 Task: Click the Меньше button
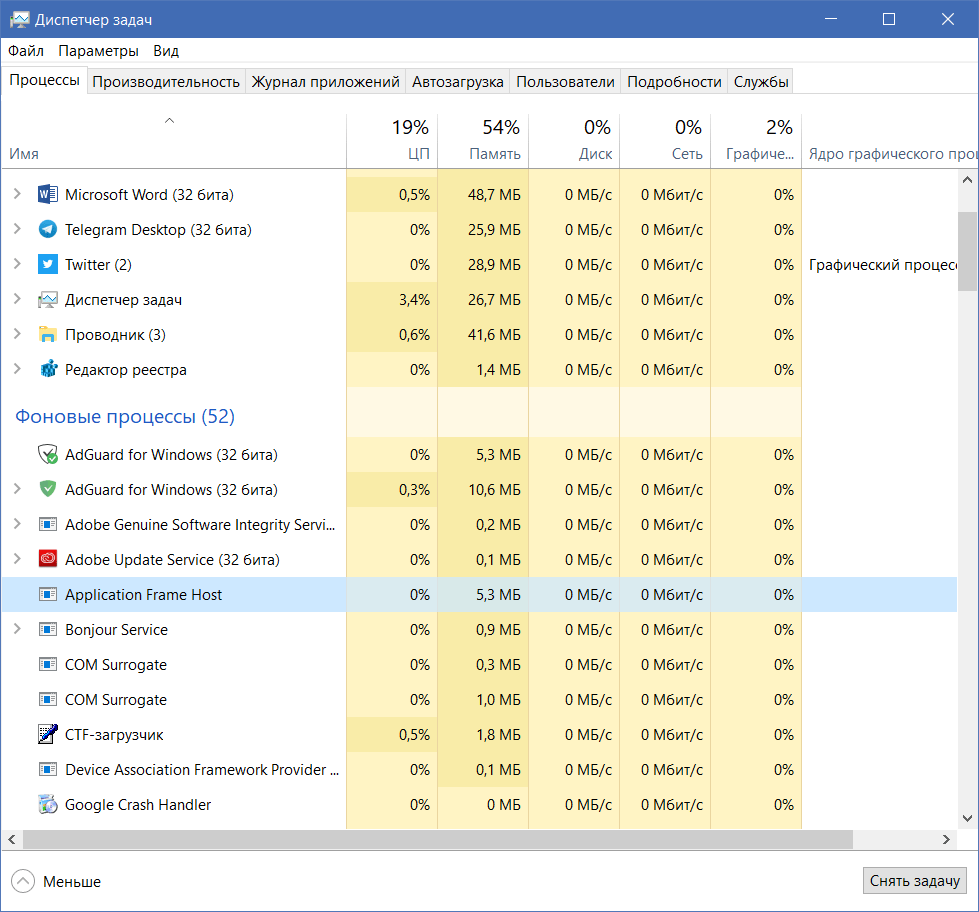click(55, 881)
